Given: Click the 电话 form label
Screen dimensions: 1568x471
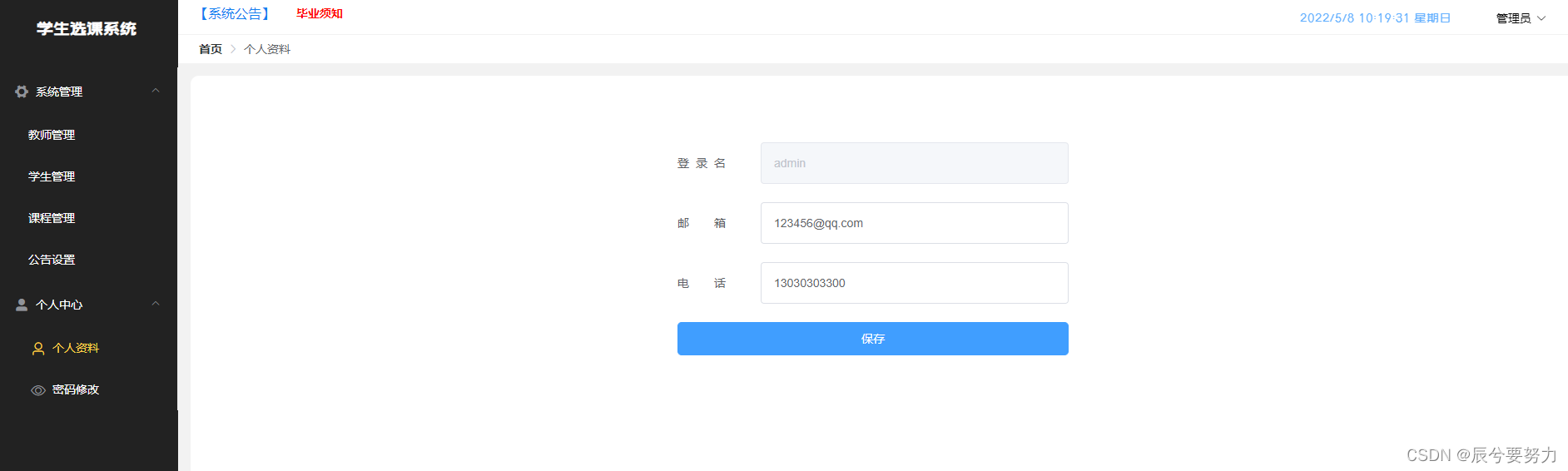Looking at the screenshot, I should coord(702,283).
